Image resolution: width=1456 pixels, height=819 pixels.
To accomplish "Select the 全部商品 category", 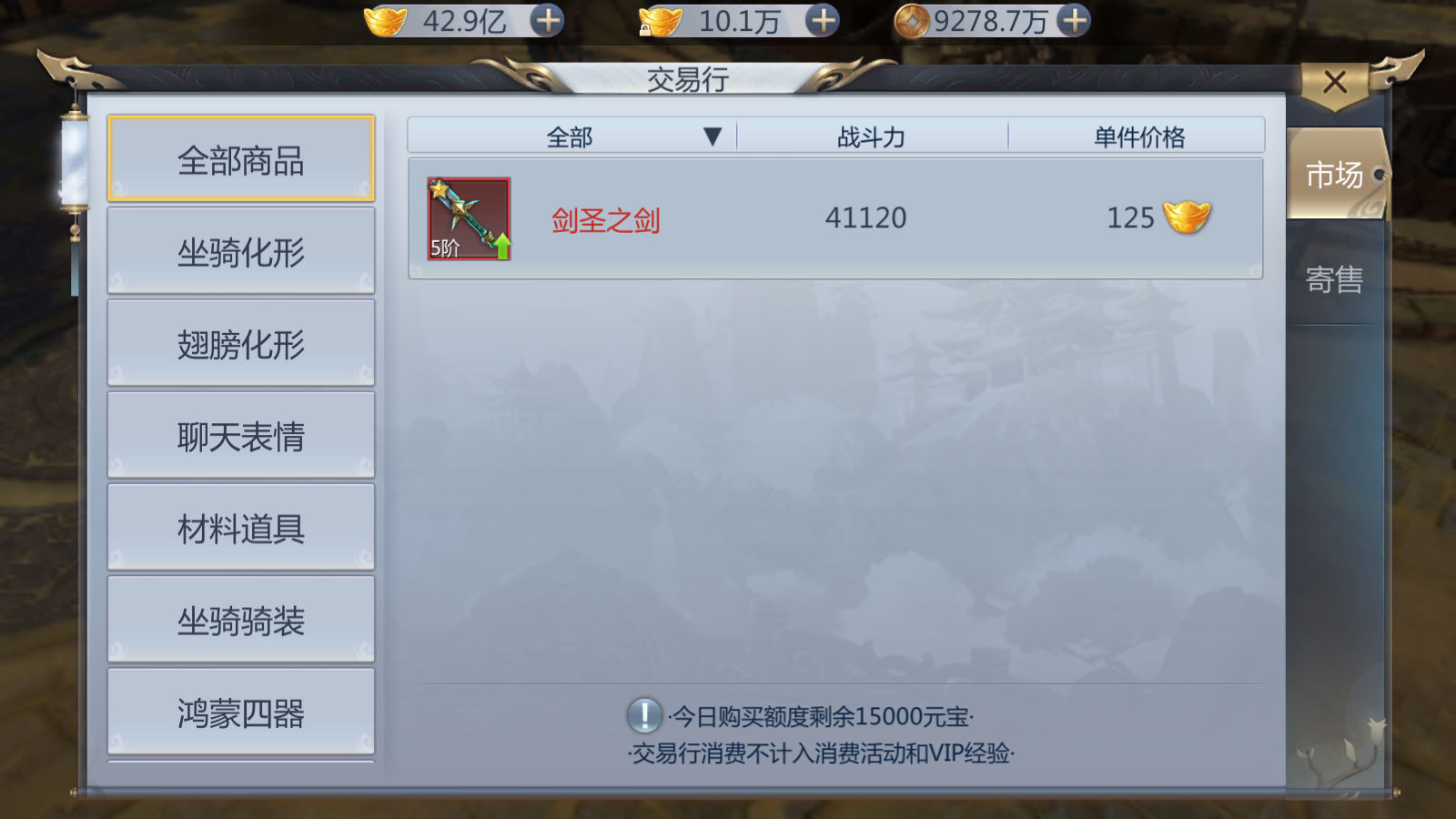I will pos(241,158).
